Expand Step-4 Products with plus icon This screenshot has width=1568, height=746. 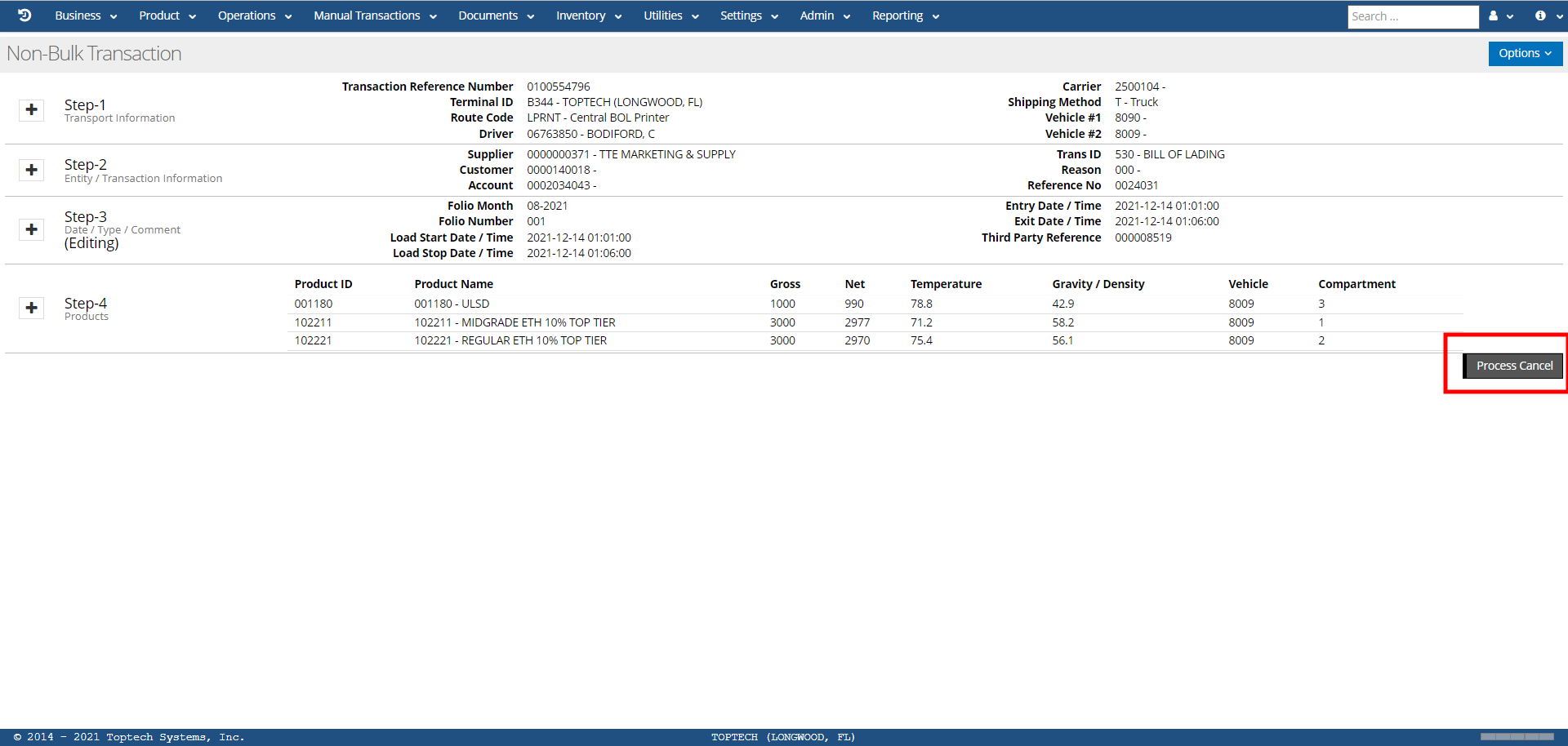[32, 308]
